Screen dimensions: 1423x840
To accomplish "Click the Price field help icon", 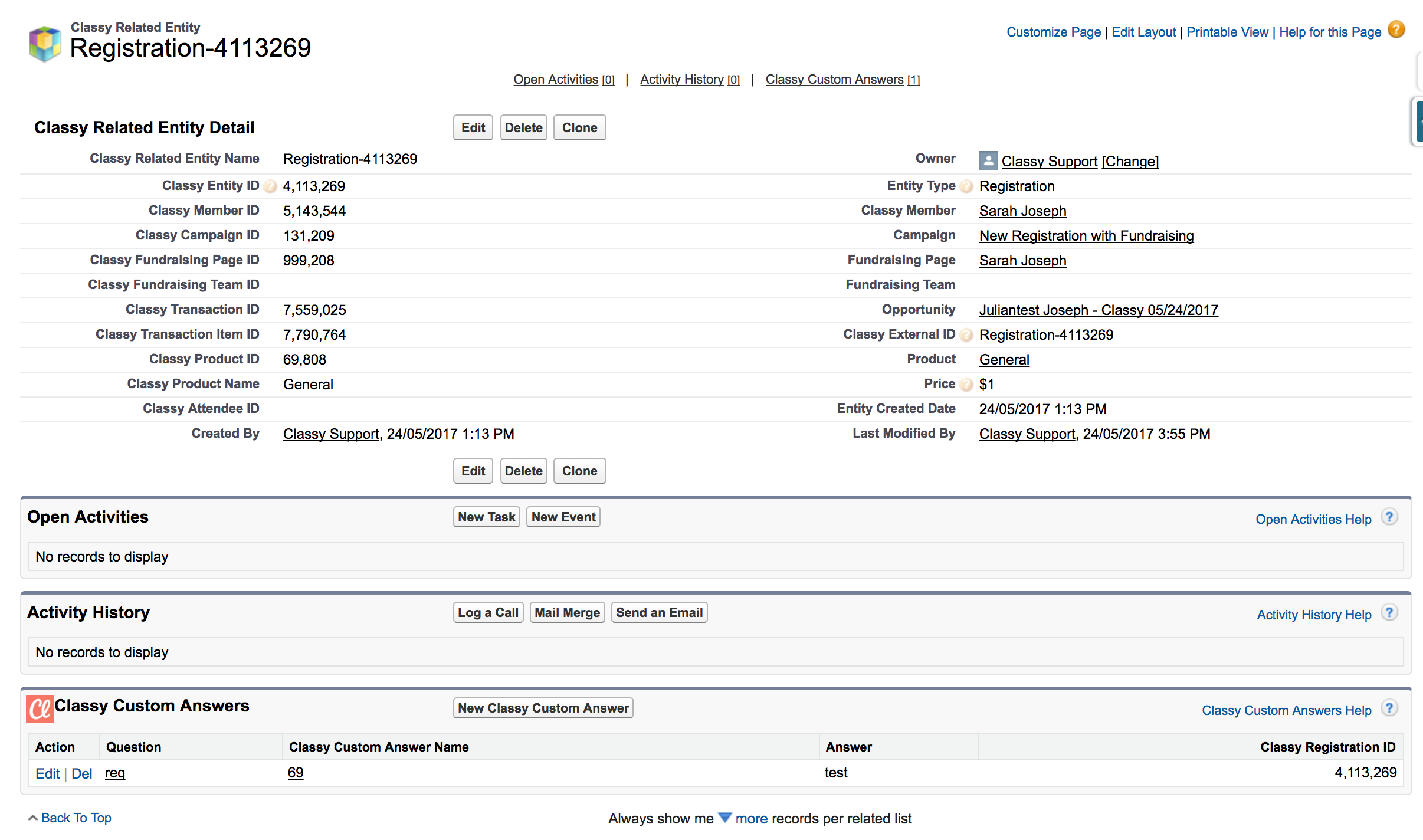I will [x=966, y=385].
